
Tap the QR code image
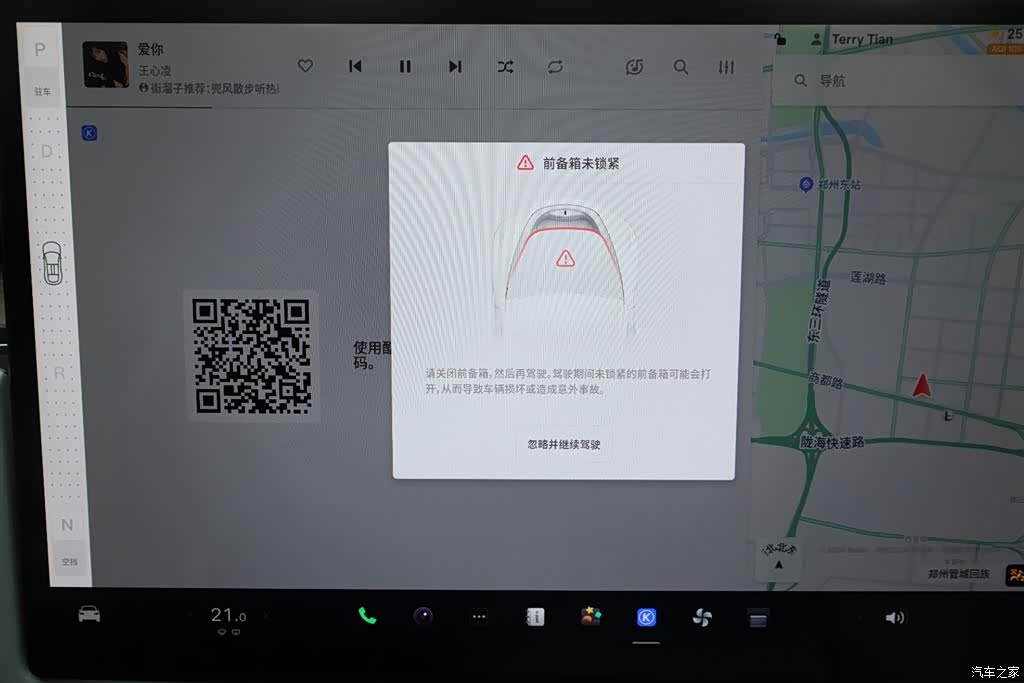click(251, 356)
